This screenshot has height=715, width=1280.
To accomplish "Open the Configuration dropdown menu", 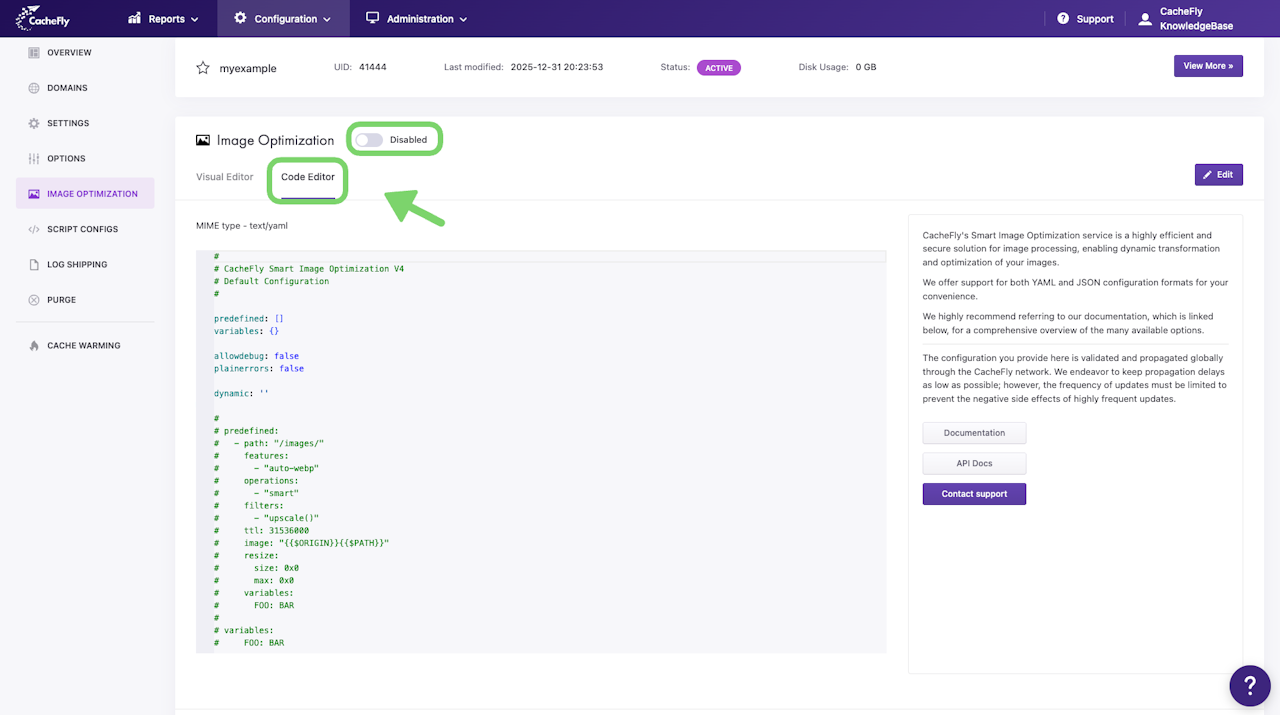I will 283,19.
